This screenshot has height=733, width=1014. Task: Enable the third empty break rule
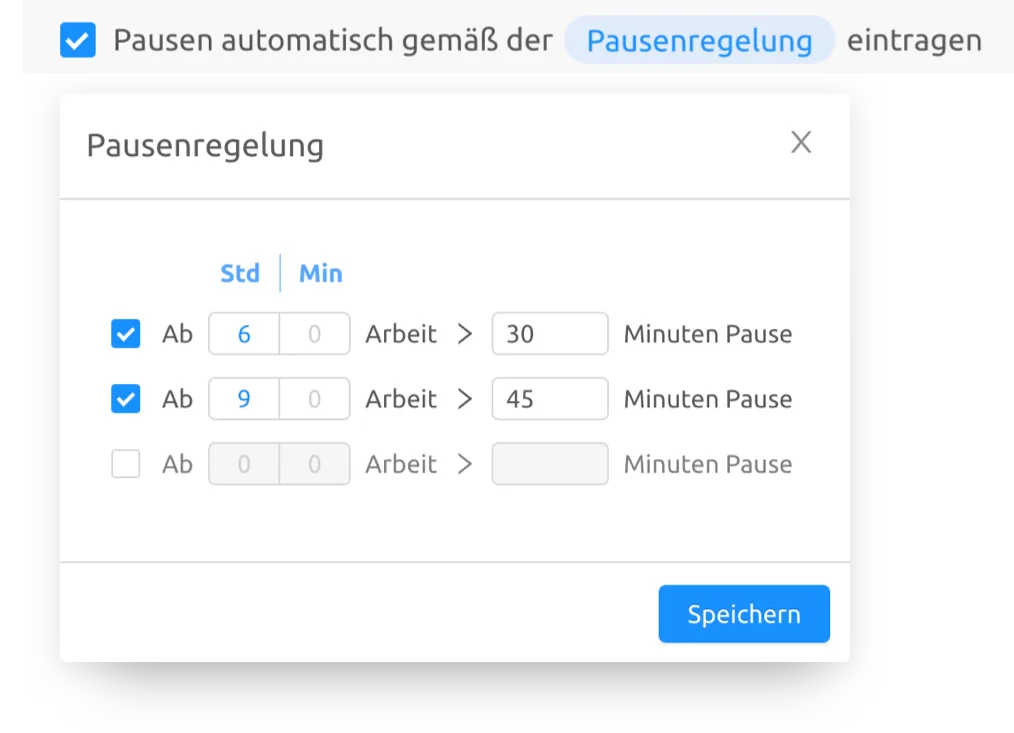tap(125, 464)
